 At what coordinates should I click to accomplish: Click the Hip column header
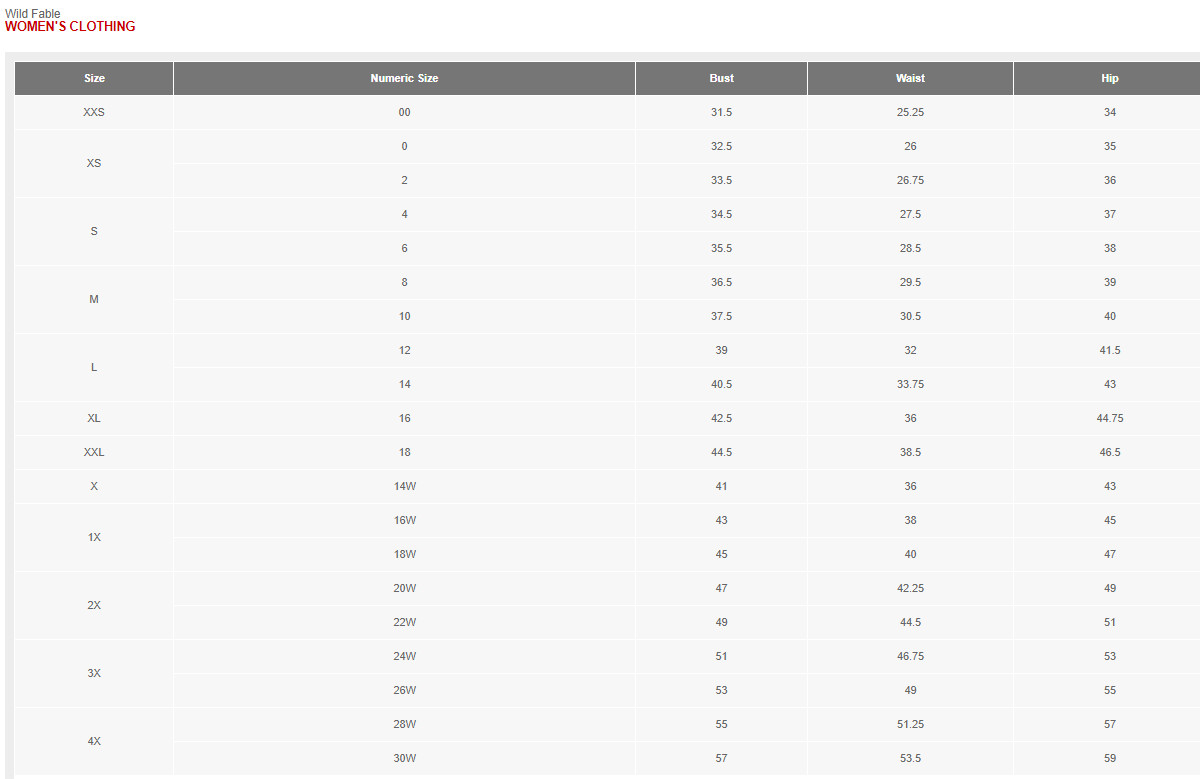pyautogui.click(x=1109, y=79)
